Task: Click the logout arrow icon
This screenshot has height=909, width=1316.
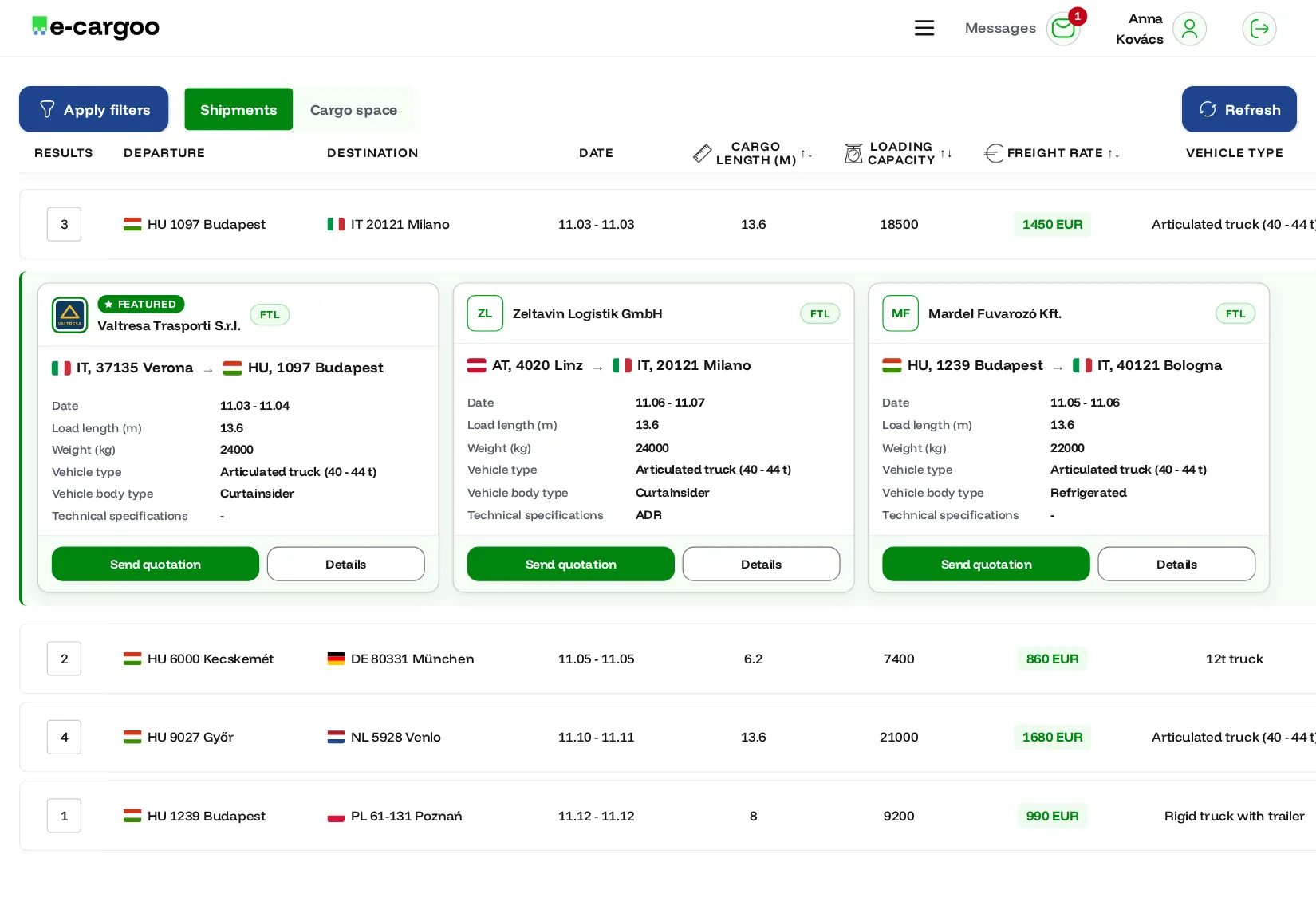Action: (1259, 29)
